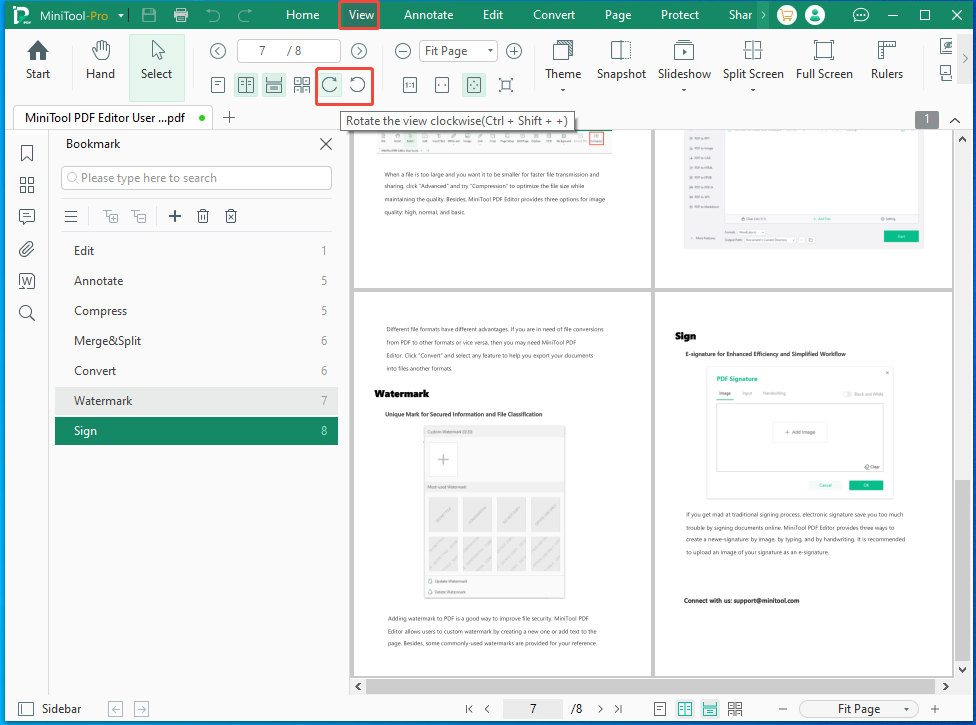Viewport: 976px width, 725px height.
Task: Open bookmark list options menu icon
Action: (72, 216)
